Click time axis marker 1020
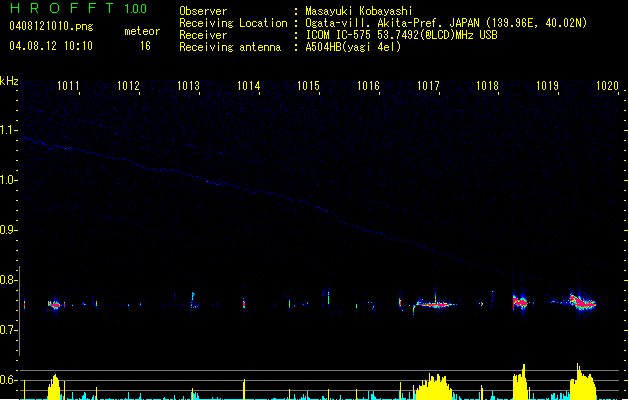This screenshot has height=400, width=629. pos(607,86)
